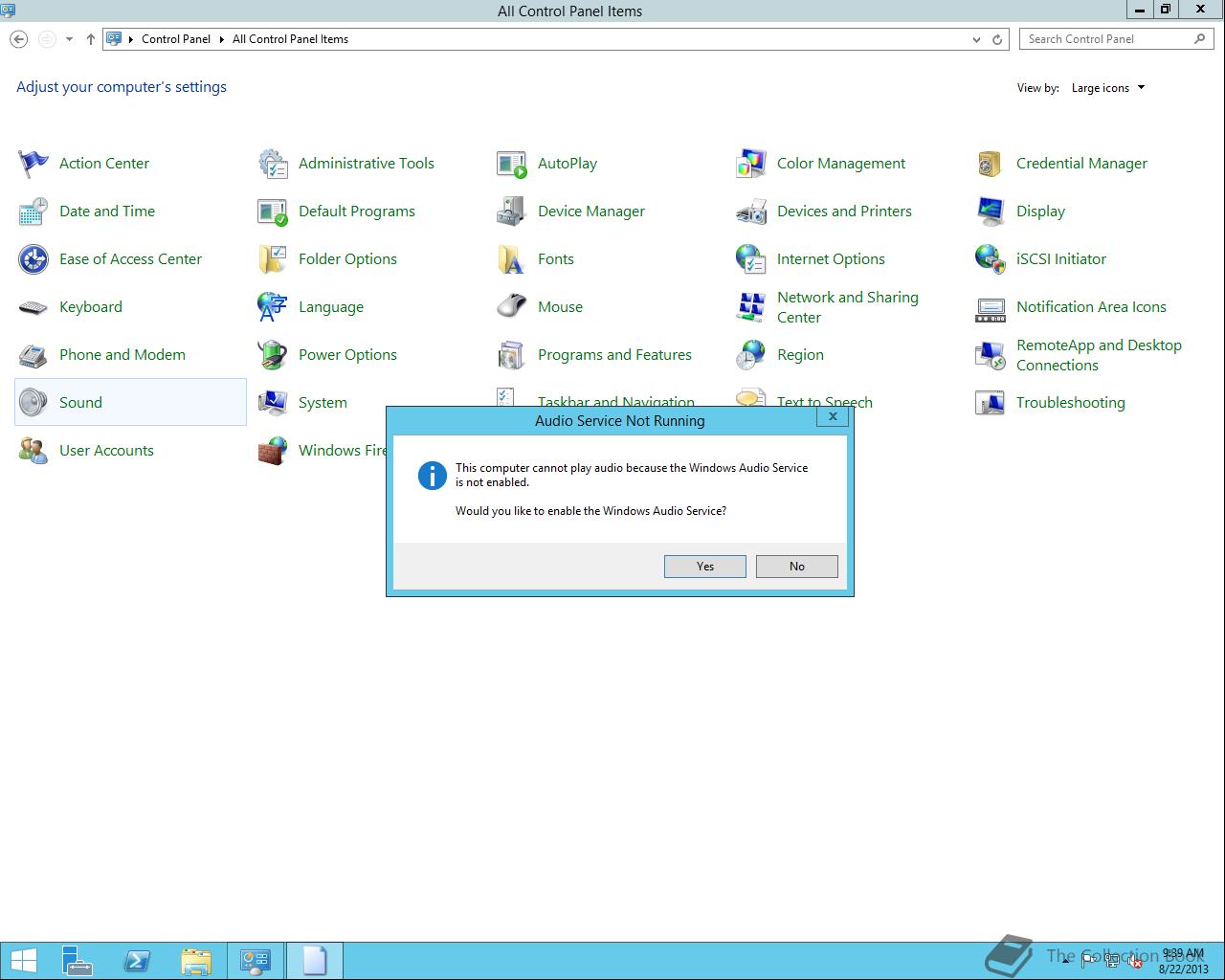The width and height of the screenshot is (1225, 980).
Task: Open the Power Options icon
Action: coord(273,355)
